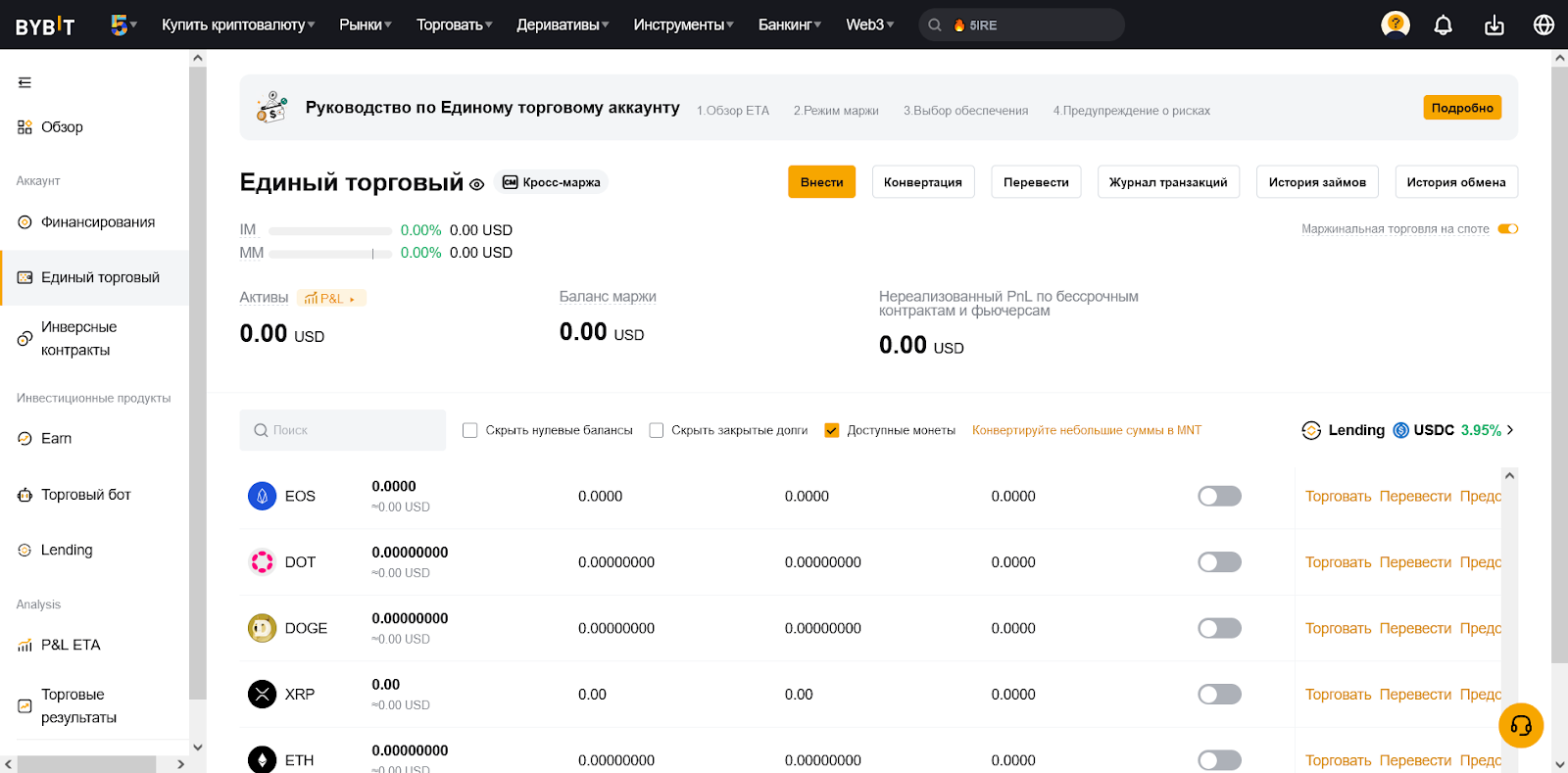1568x773 pixels.
Task: Open the Banking dropdown
Action: pyautogui.click(x=790, y=25)
